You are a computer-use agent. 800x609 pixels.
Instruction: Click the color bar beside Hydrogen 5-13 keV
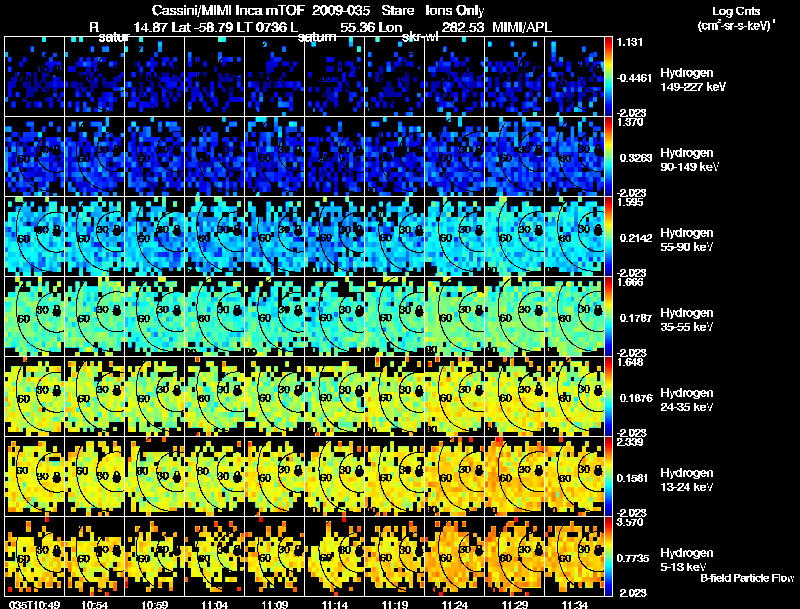pyautogui.click(x=608, y=556)
